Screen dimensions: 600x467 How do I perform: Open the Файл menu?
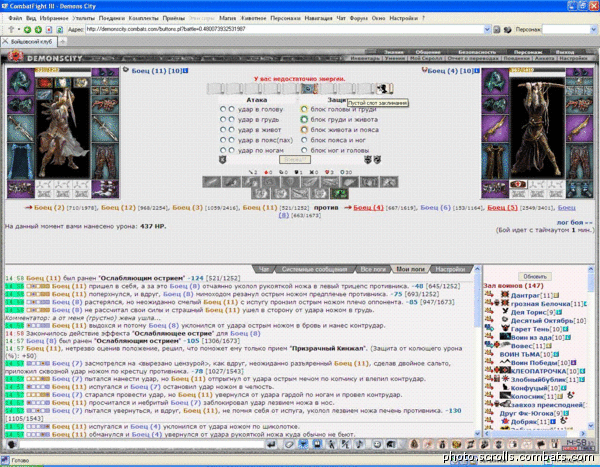tap(15, 18)
